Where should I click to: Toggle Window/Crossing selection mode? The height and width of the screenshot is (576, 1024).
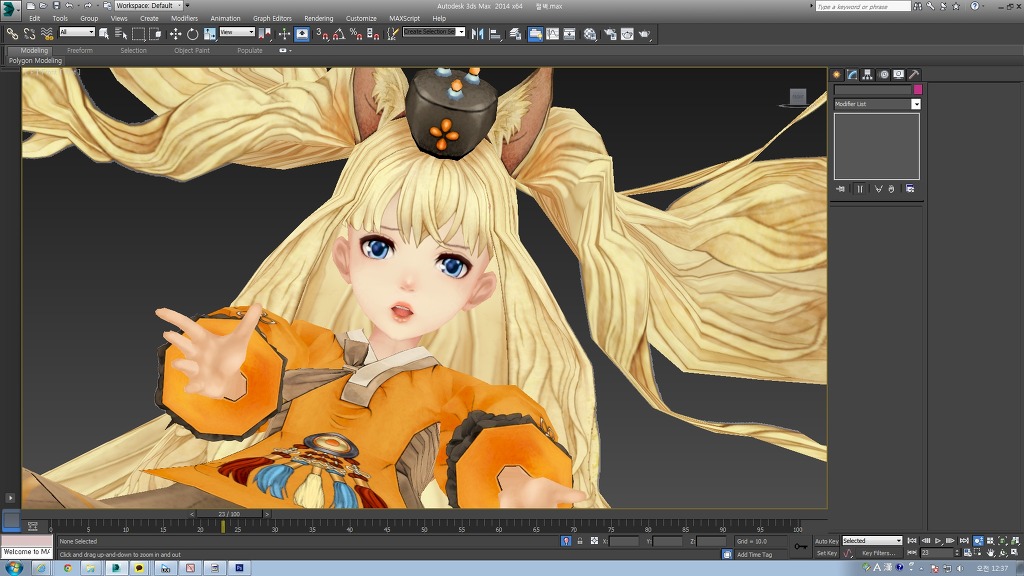155,33
